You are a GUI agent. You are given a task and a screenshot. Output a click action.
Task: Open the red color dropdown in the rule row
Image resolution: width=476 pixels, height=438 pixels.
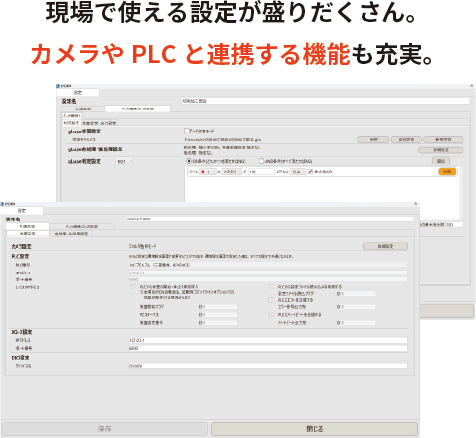(208, 172)
